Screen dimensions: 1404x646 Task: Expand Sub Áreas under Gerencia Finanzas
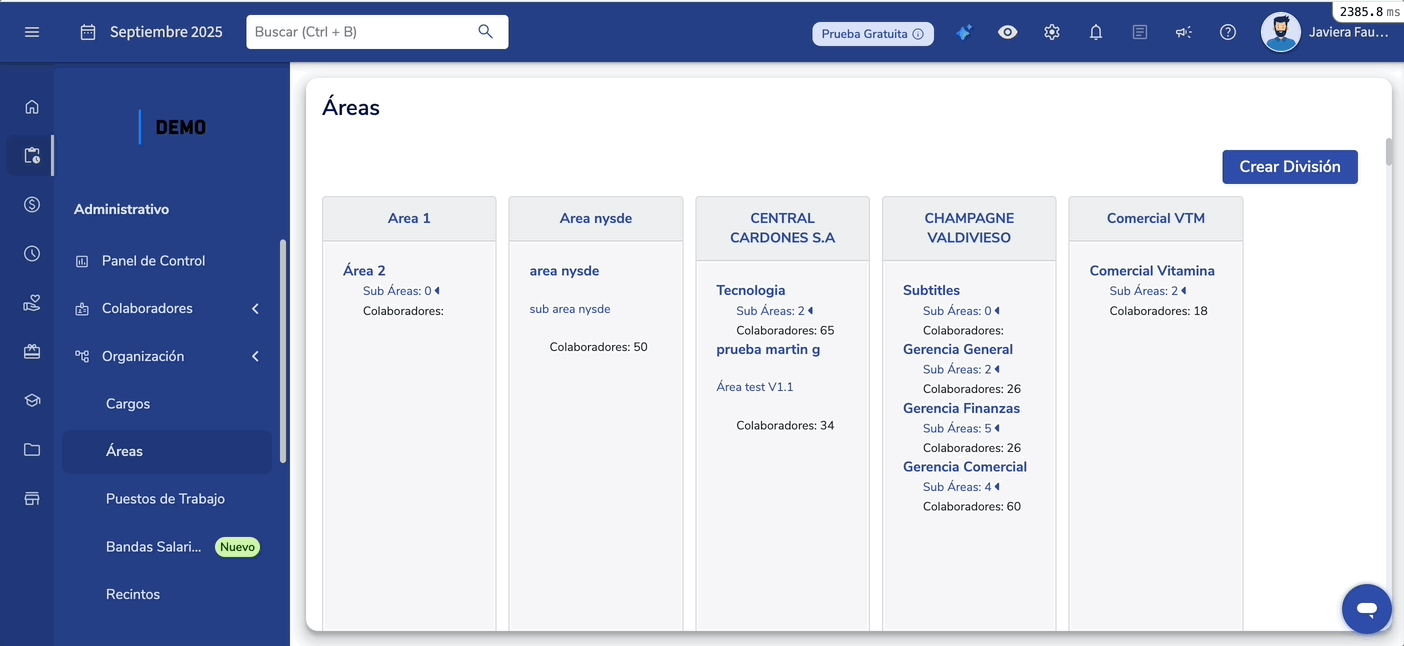click(x=961, y=429)
